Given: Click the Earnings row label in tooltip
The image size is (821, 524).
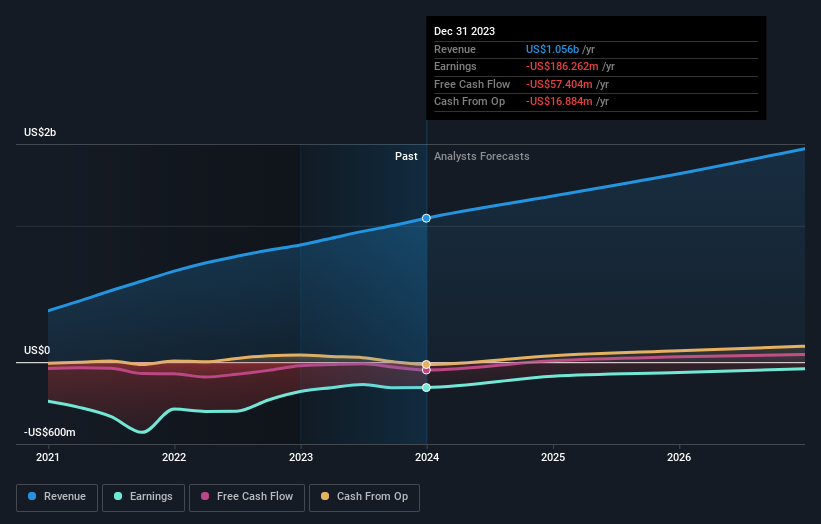Looking at the screenshot, I should 456,66.
